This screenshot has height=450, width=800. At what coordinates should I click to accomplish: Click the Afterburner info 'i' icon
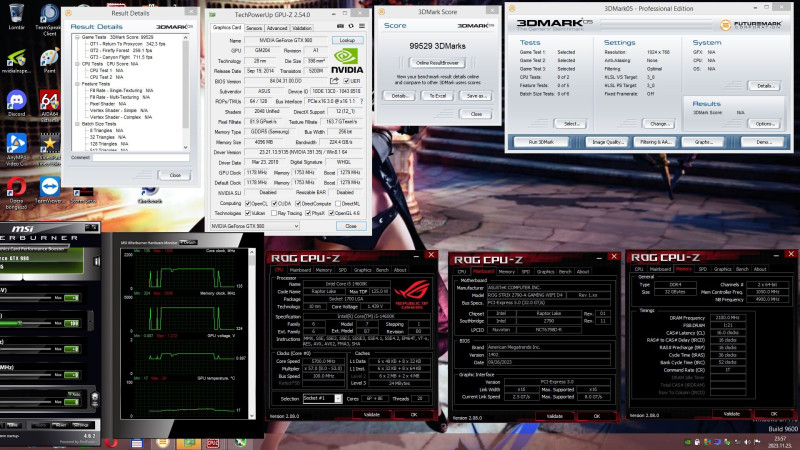point(96,261)
